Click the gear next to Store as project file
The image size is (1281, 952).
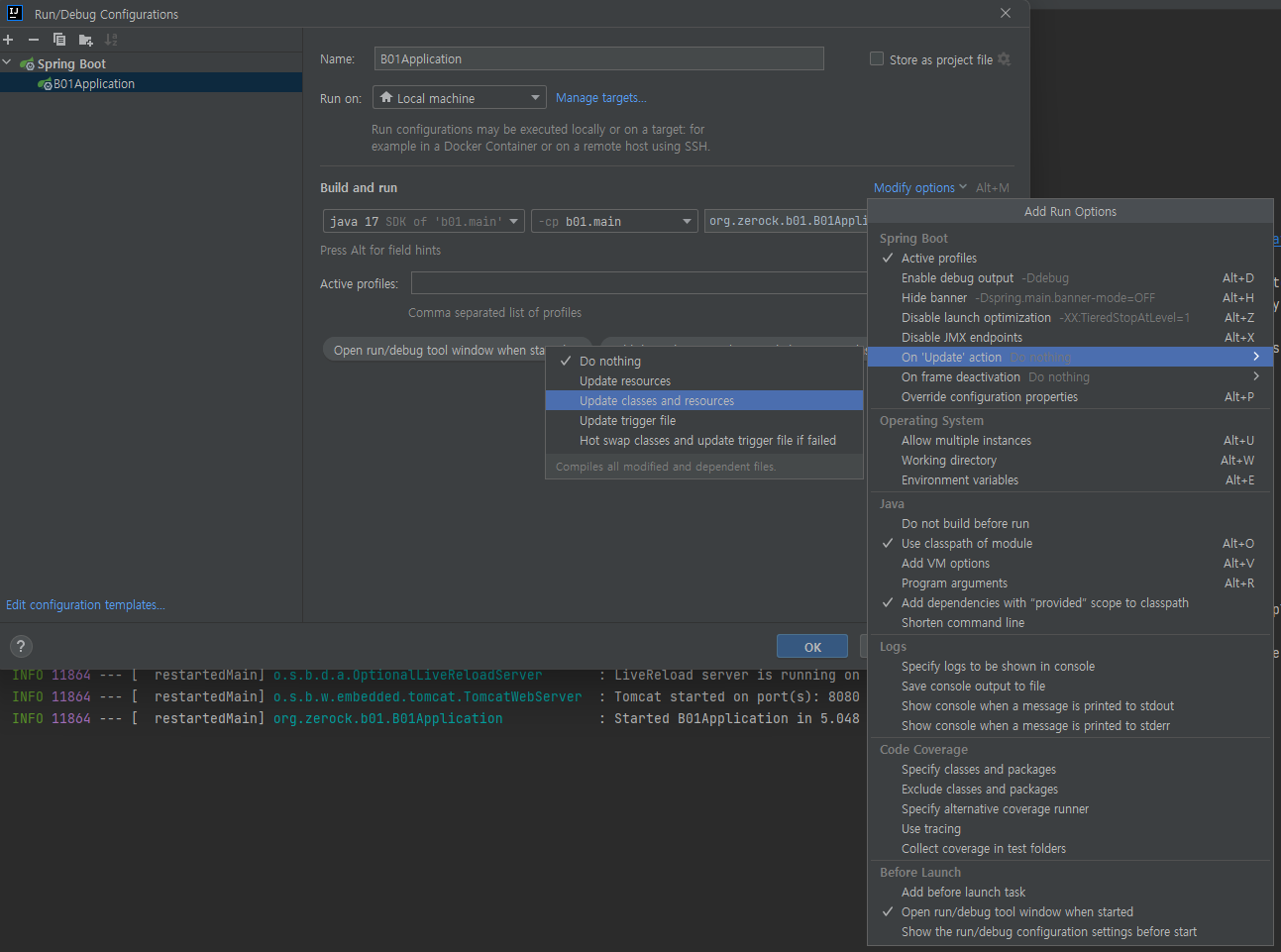click(1004, 59)
